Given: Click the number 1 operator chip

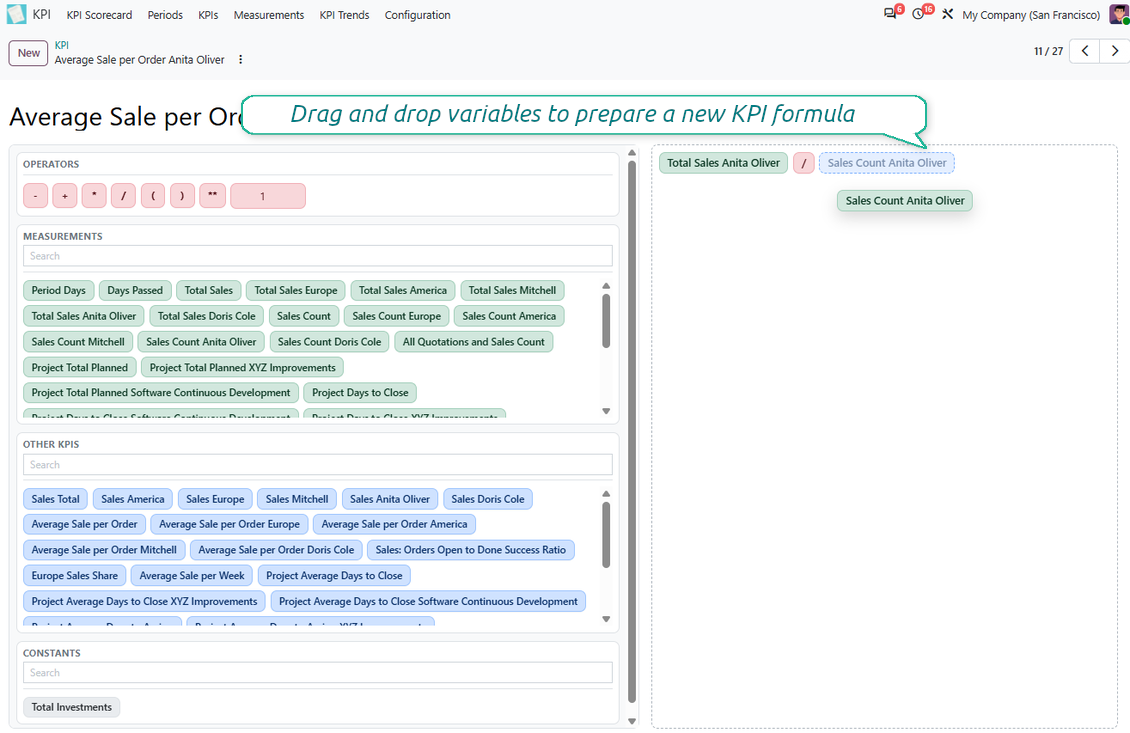Looking at the screenshot, I should coord(268,196).
